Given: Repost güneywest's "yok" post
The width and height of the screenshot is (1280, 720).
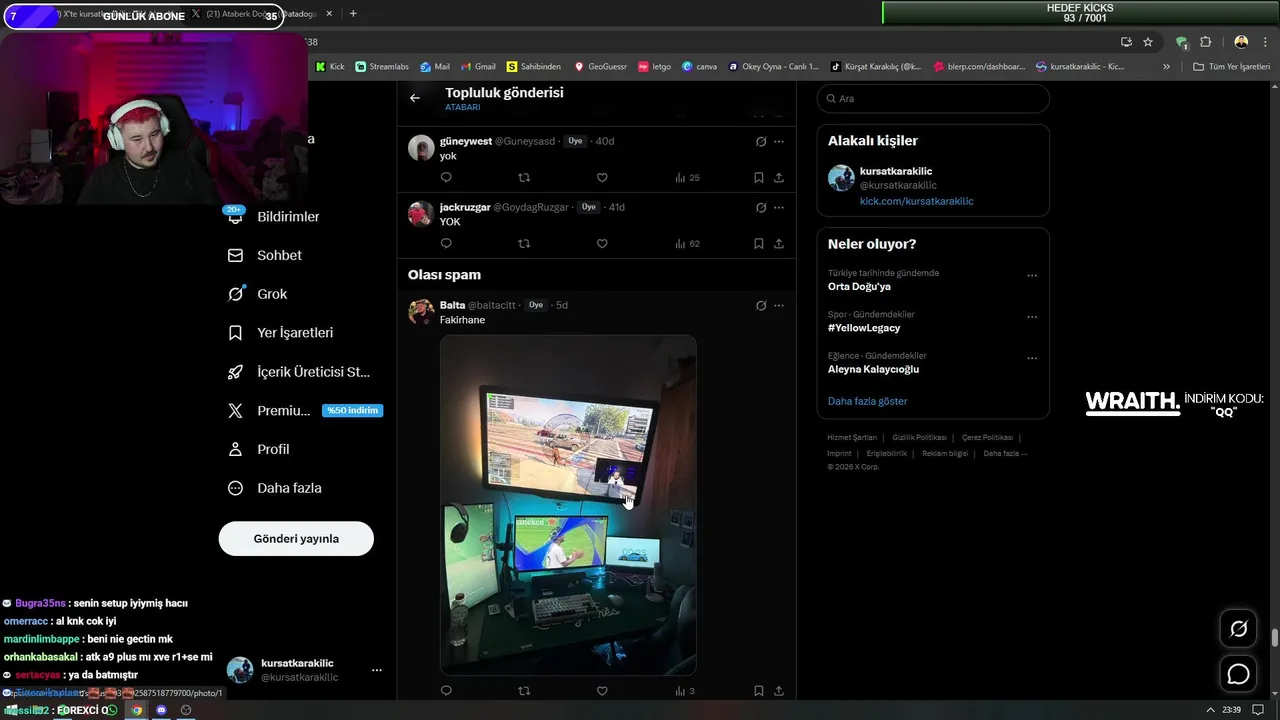Looking at the screenshot, I should point(524,177).
